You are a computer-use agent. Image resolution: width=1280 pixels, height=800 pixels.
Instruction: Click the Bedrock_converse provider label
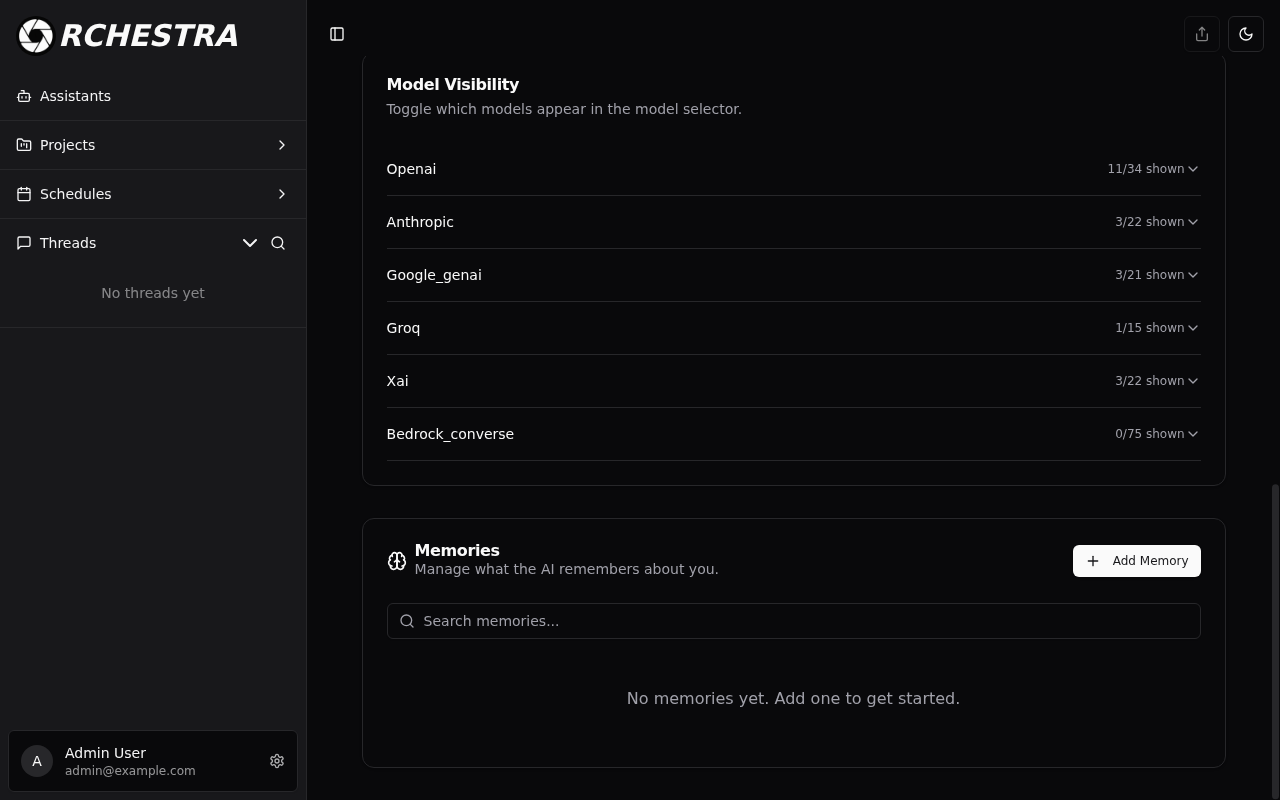click(450, 434)
